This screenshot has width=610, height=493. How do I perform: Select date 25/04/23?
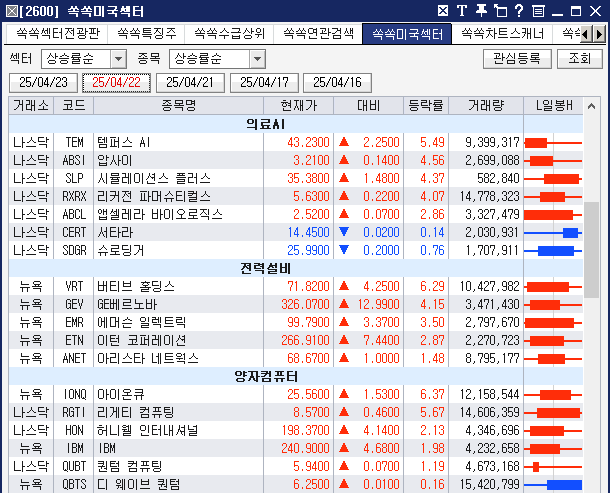[x=43, y=82]
